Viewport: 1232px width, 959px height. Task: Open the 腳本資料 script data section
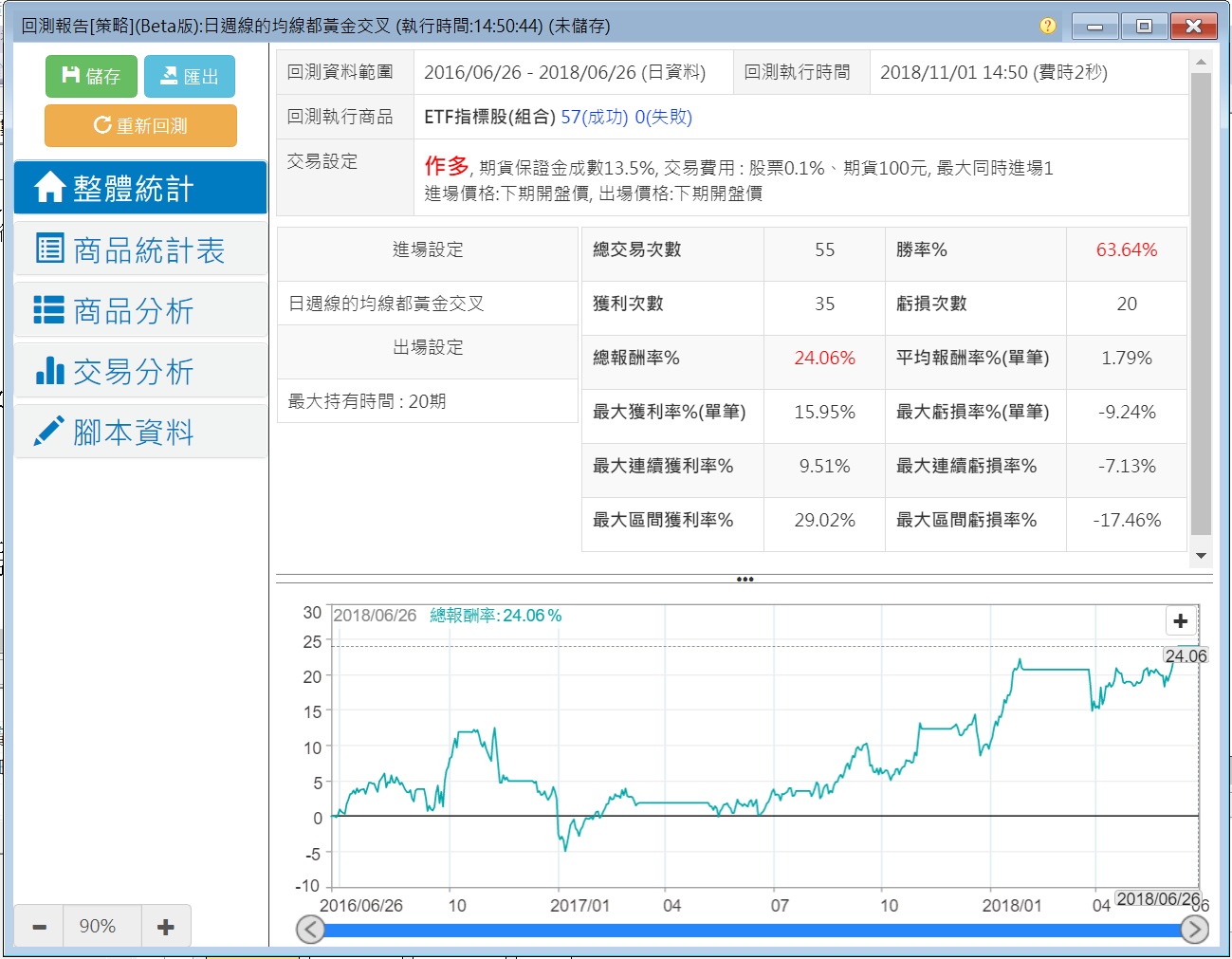[x=140, y=432]
